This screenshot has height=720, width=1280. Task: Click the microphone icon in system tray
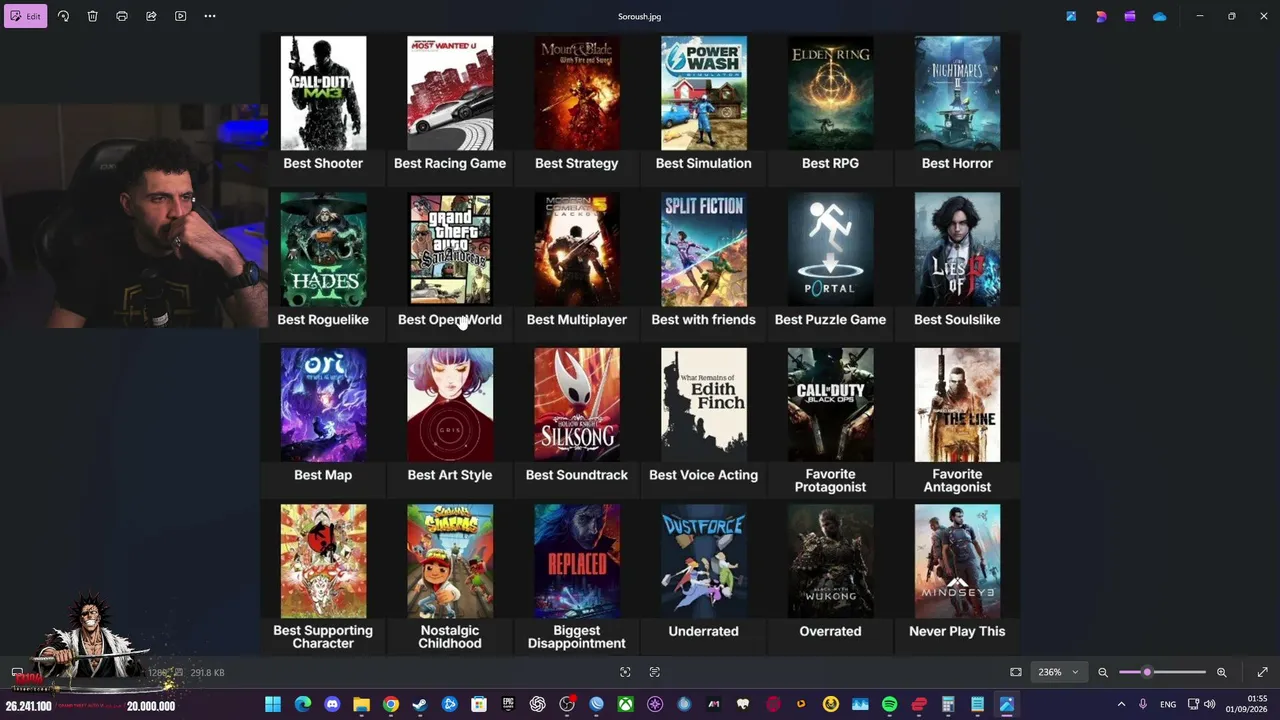pyautogui.click(x=1143, y=705)
